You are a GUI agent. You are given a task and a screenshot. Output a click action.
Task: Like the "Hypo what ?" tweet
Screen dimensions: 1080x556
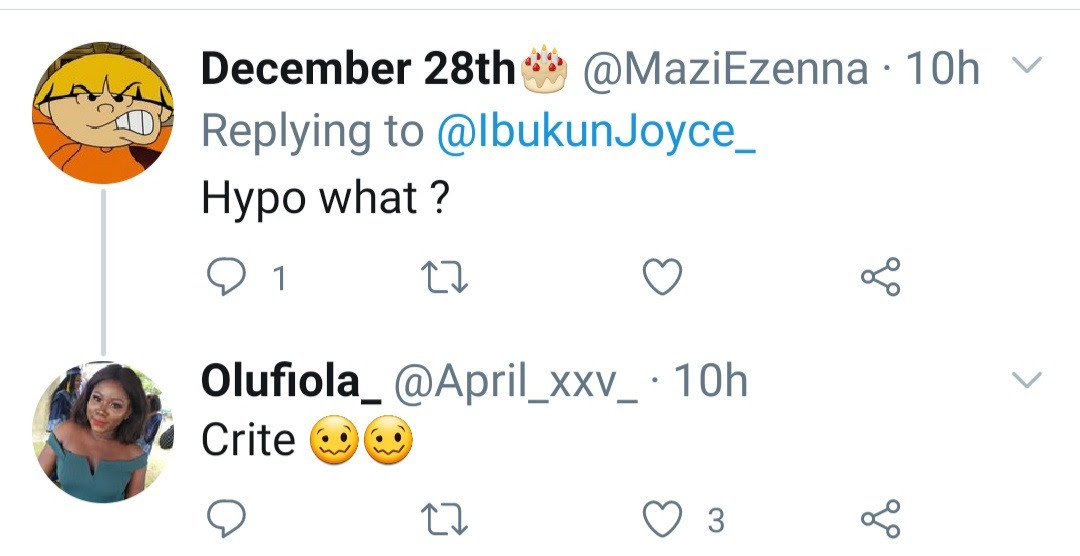click(x=661, y=278)
